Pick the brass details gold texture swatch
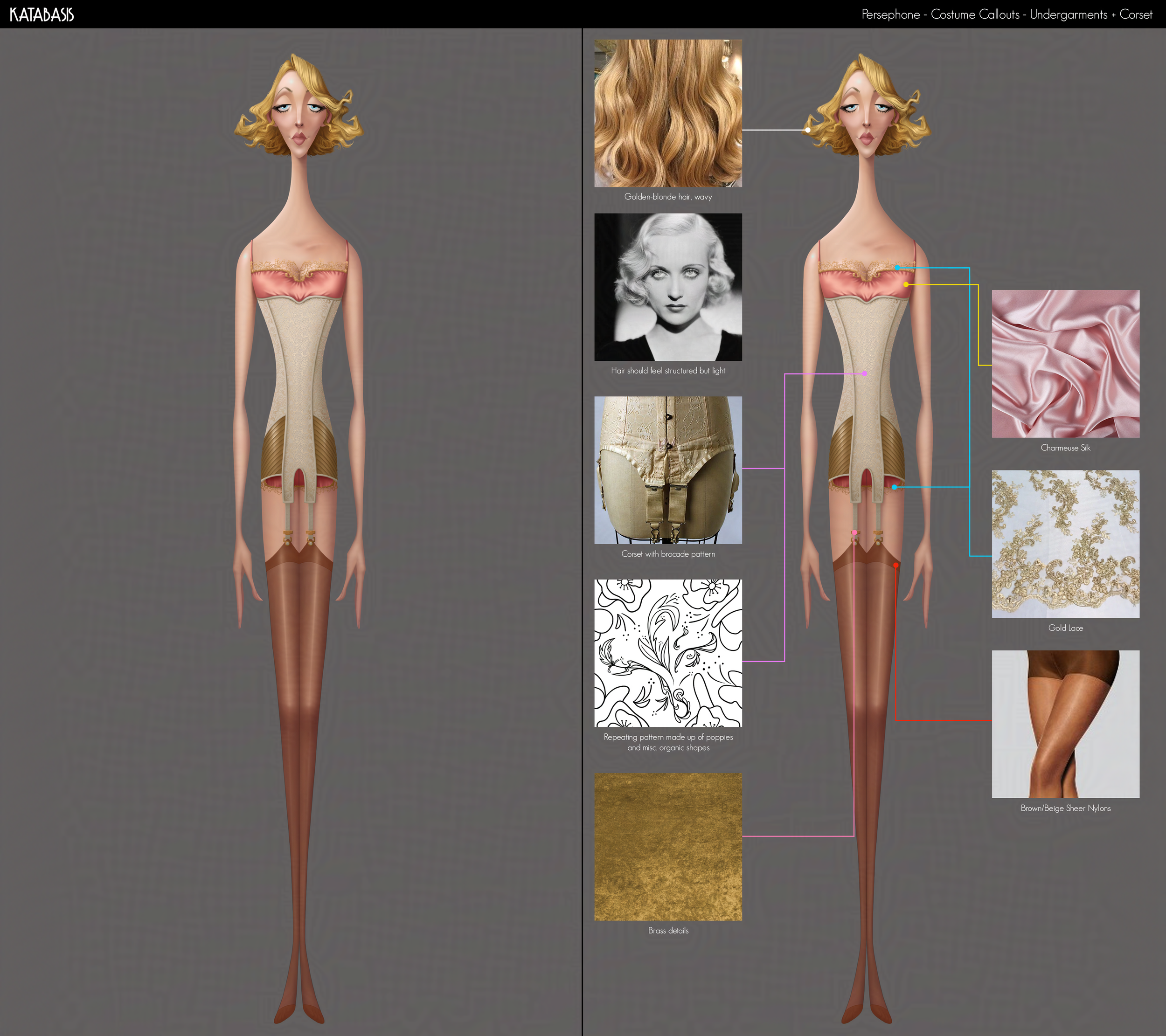The image size is (1166, 1036). 668,847
